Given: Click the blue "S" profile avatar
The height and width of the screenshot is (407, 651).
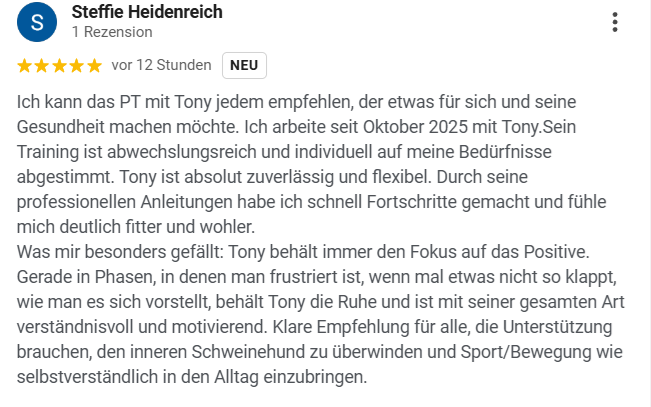Looking at the screenshot, I should point(37,23).
